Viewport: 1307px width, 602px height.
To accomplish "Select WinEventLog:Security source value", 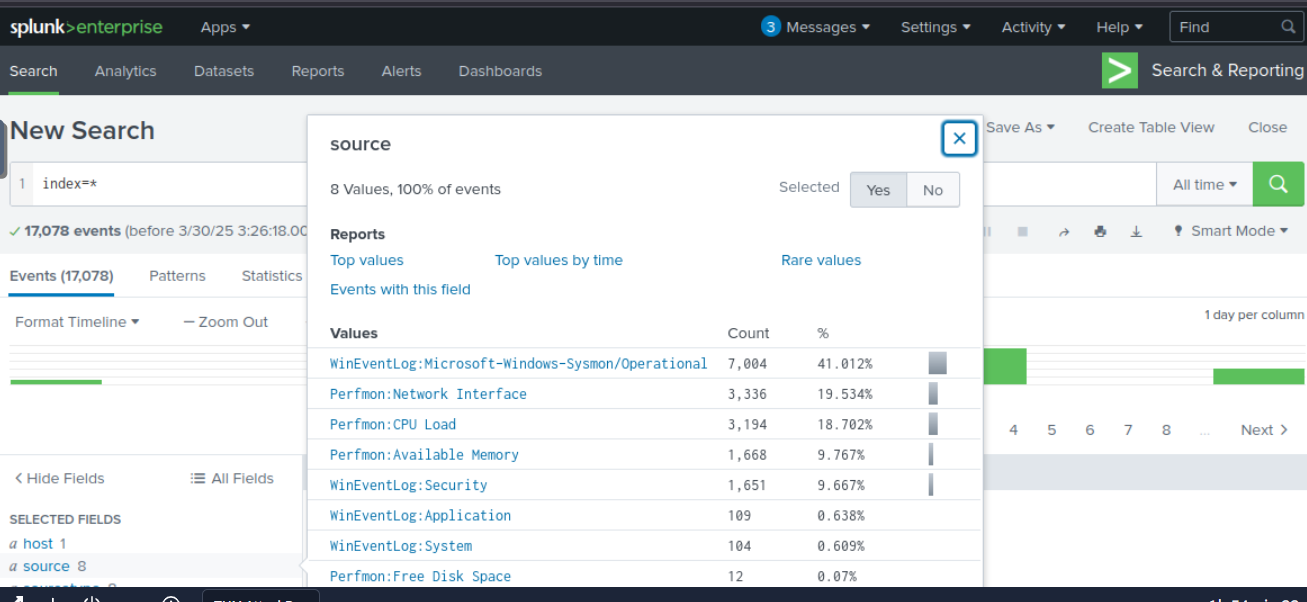I will tap(408, 485).
